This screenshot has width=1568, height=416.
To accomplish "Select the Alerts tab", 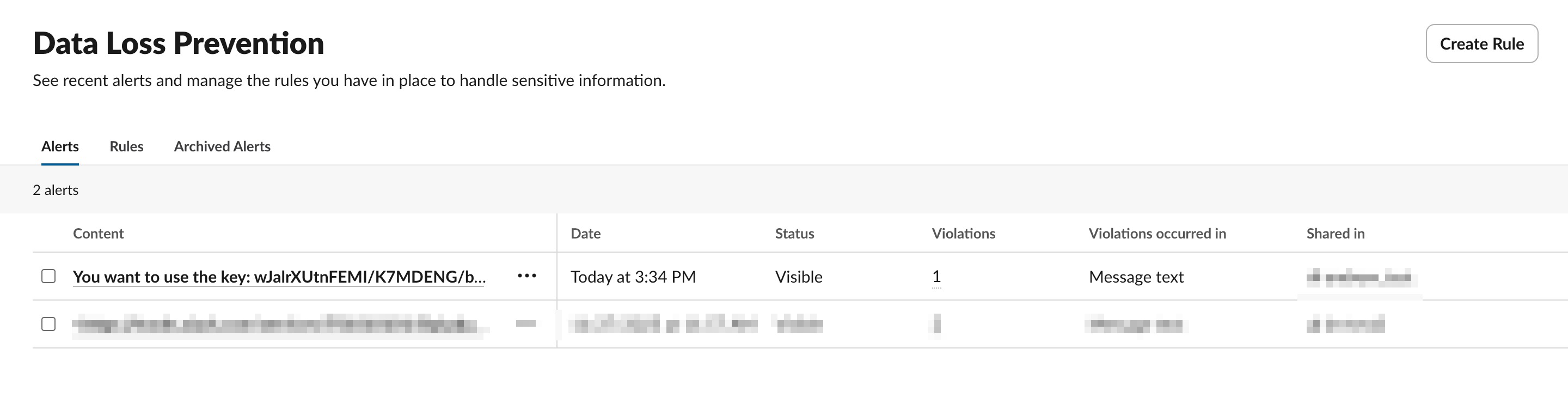I will point(60,146).
